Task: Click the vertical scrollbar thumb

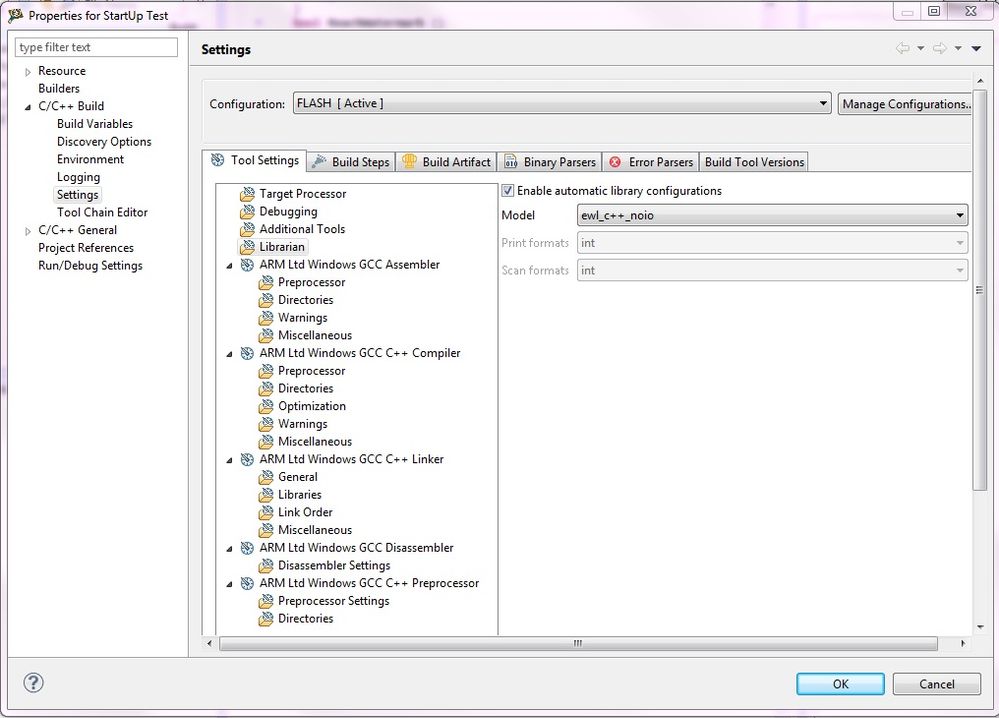Action: (980, 290)
